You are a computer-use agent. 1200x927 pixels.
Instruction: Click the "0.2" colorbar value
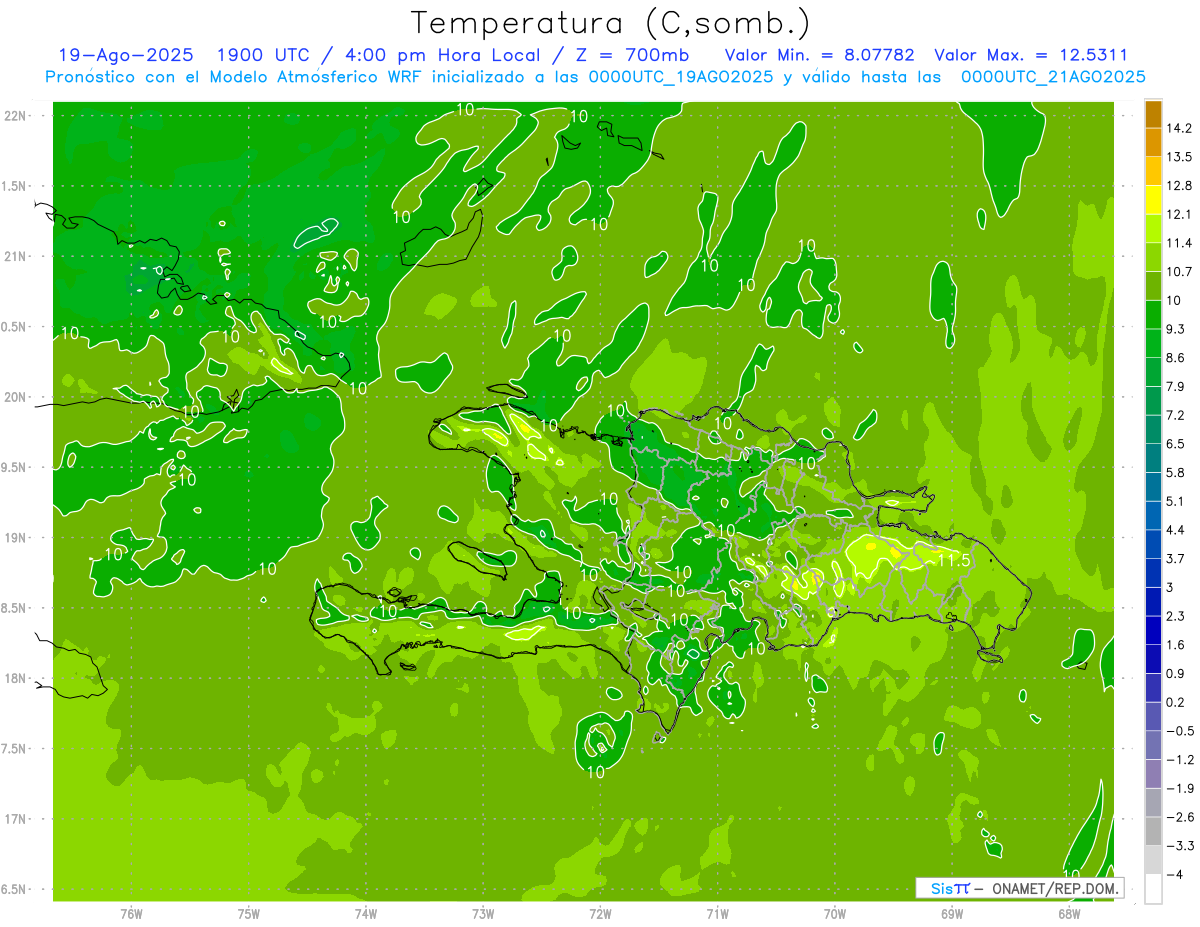[x=1176, y=702]
